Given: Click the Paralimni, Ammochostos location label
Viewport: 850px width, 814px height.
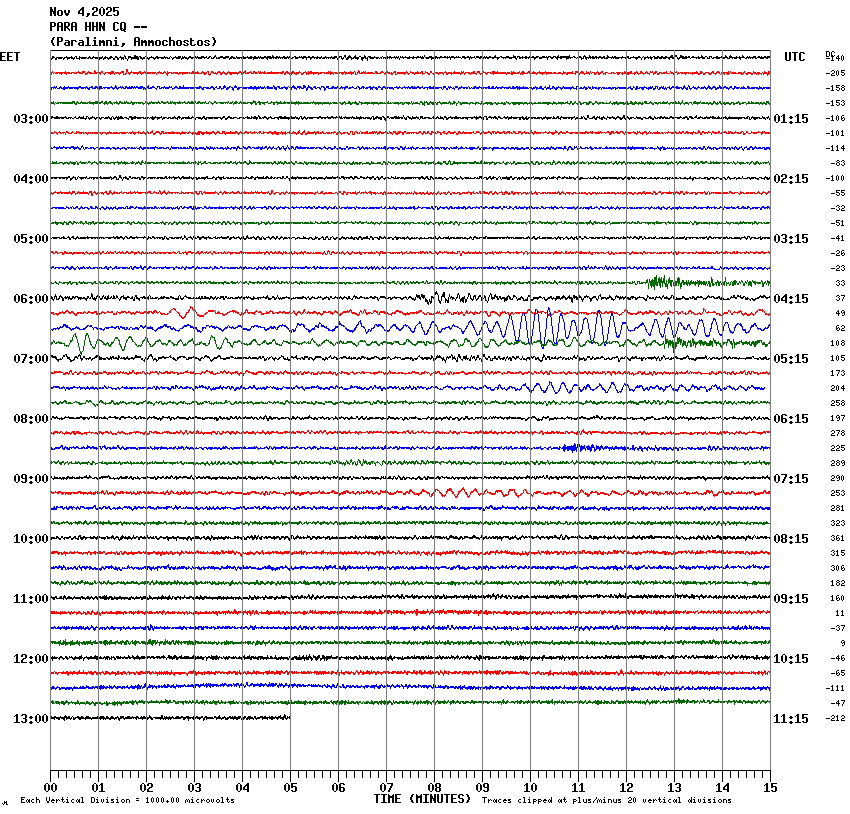Looking at the screenshot, I should pyautogui.click(x=133, y=42).
